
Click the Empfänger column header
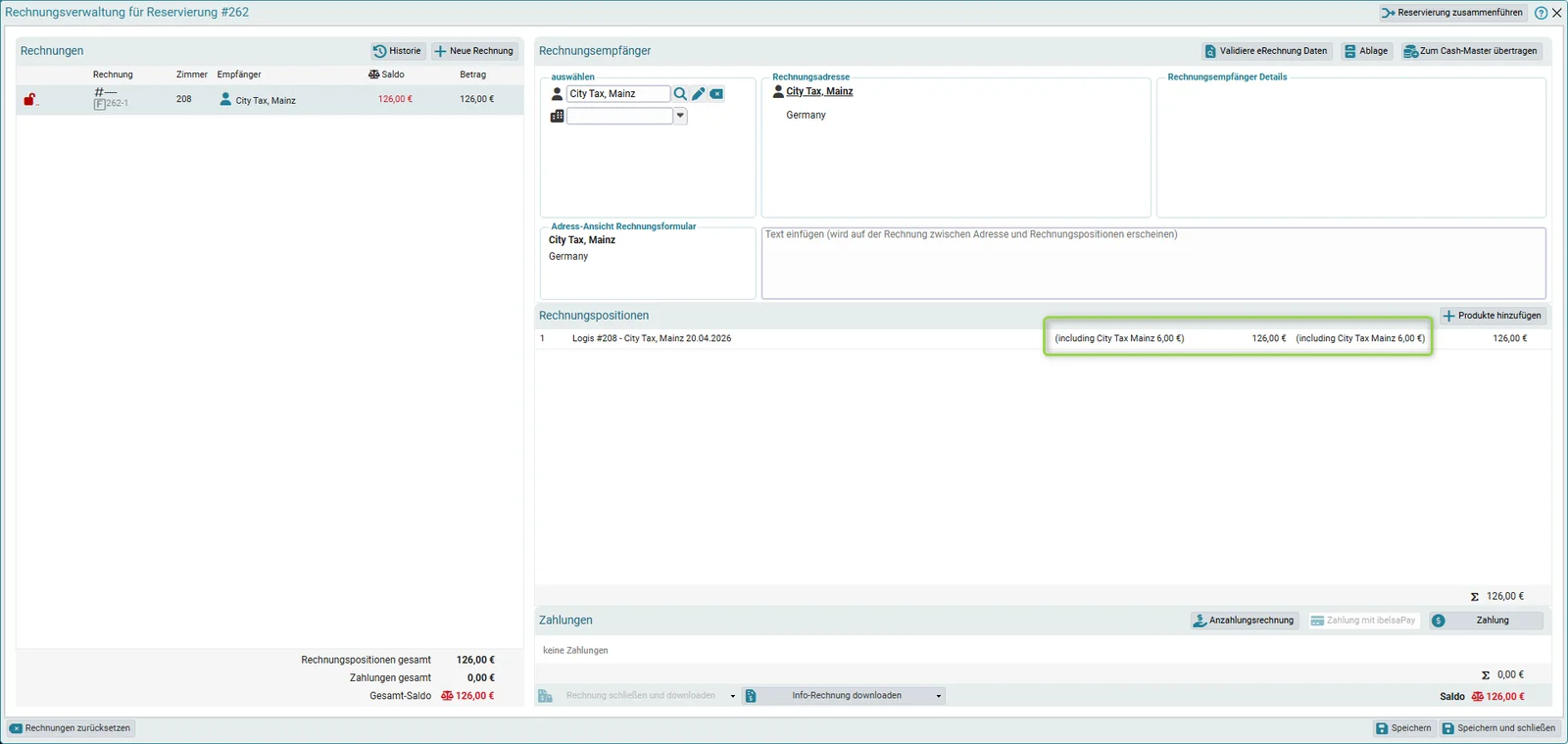(x=239, y=74)
